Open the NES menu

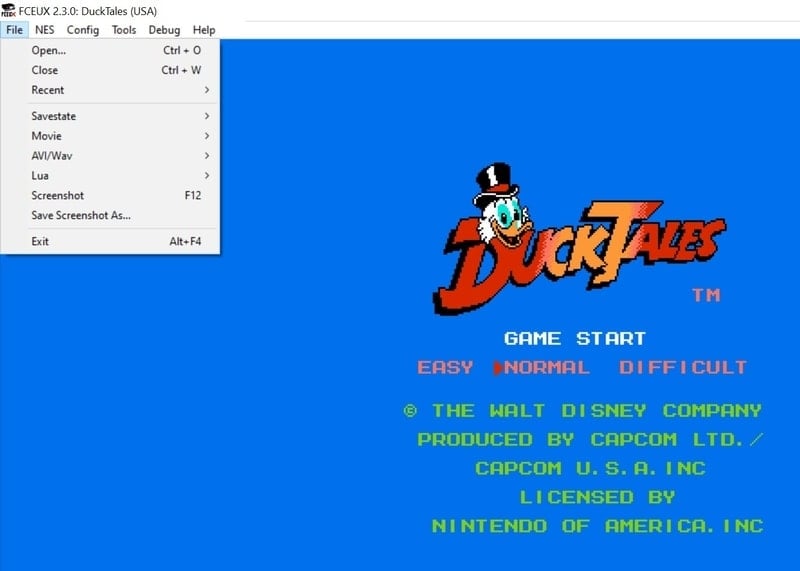44,30
